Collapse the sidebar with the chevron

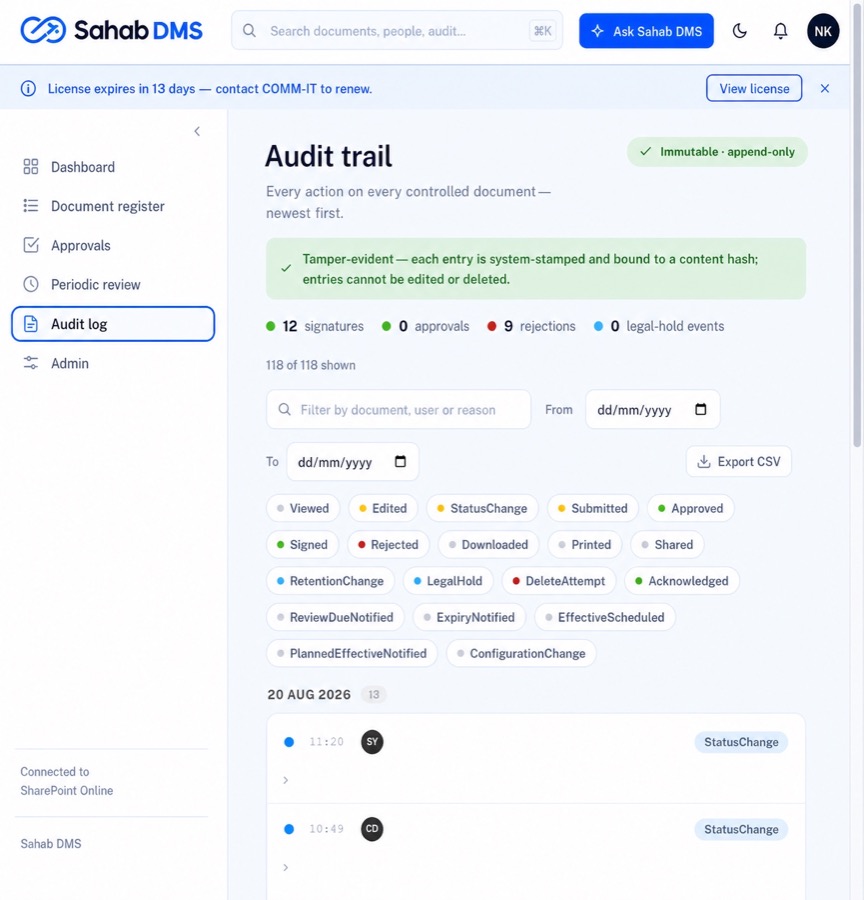(197, 131)
